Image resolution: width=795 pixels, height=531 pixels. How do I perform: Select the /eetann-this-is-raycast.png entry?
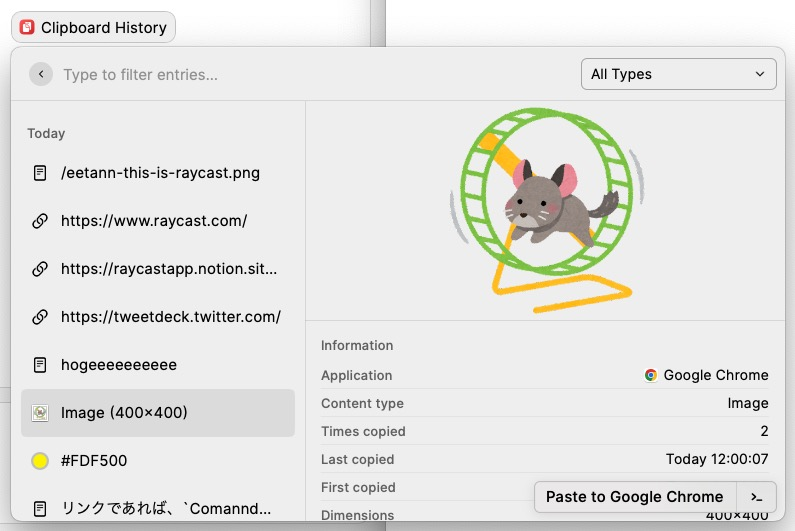point(158,173)
